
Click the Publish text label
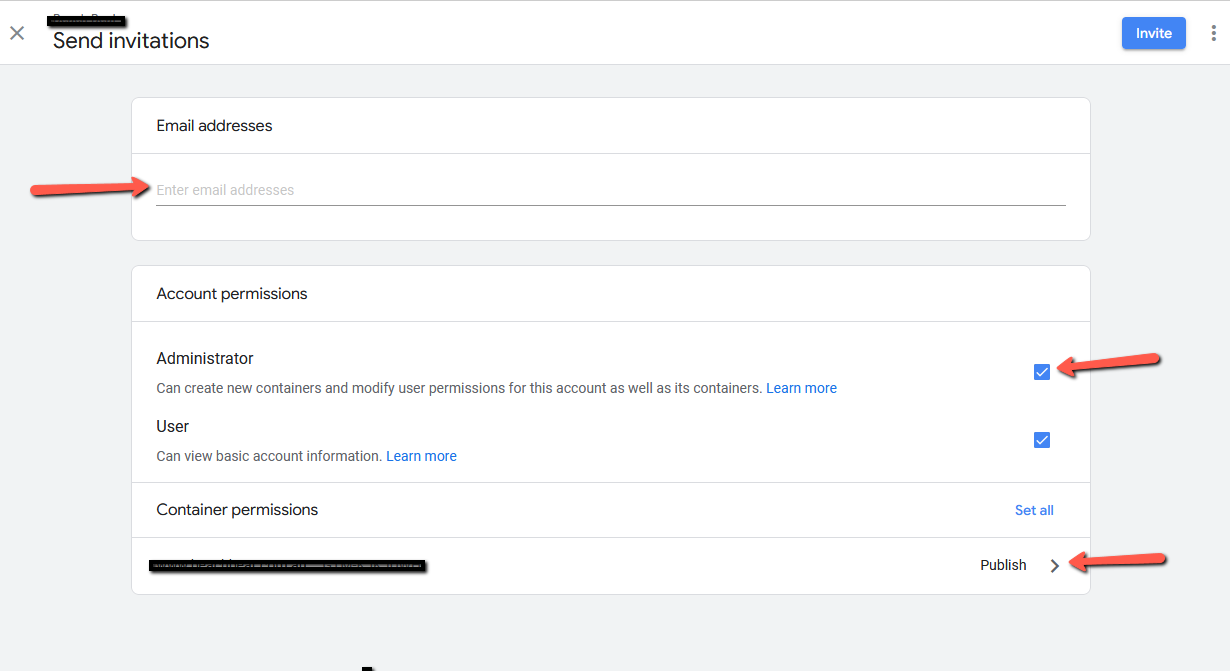1003,565
